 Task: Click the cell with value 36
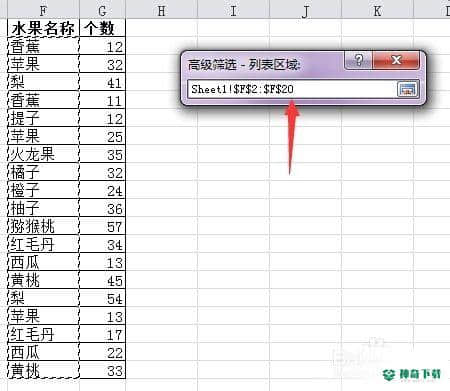coord(102,208)
